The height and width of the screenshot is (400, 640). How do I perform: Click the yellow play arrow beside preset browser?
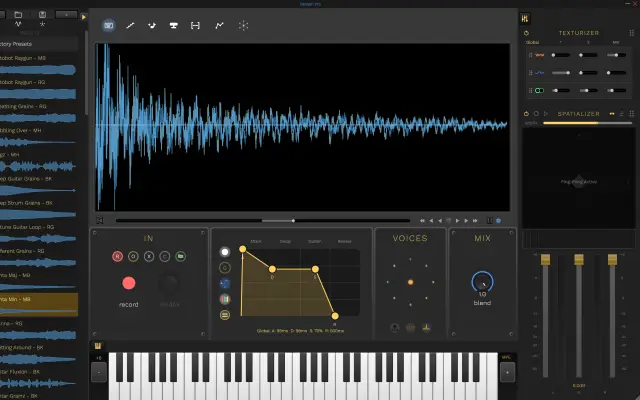84,17
